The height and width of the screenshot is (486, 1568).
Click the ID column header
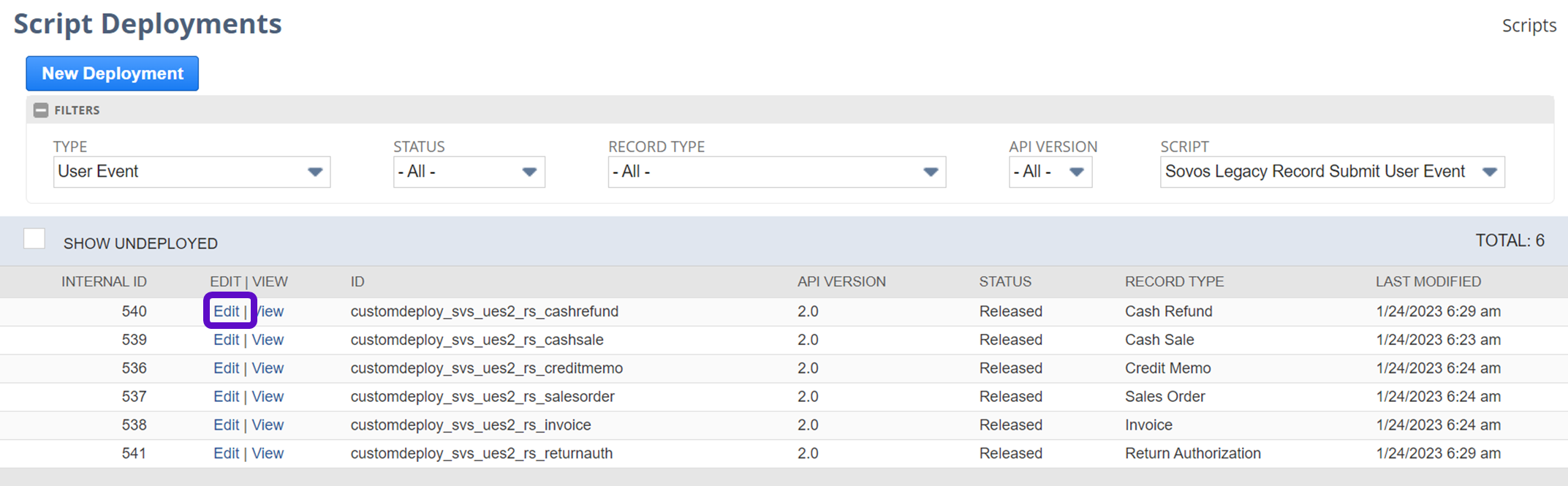(357, 282)
